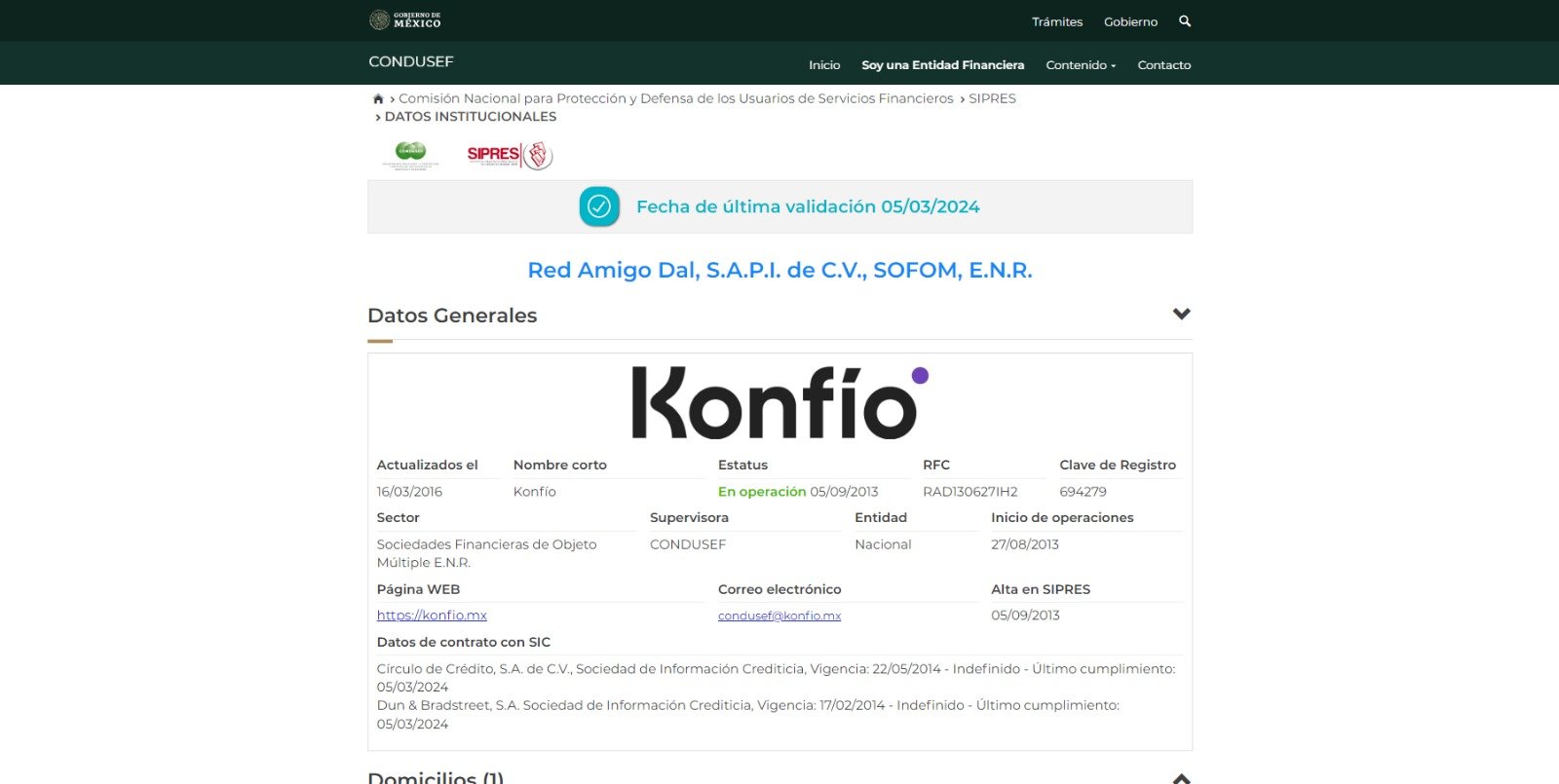Click the CONDUSEF green logo image
Viewport: 1559px width, 784px height.
click(x=410, y=155)
